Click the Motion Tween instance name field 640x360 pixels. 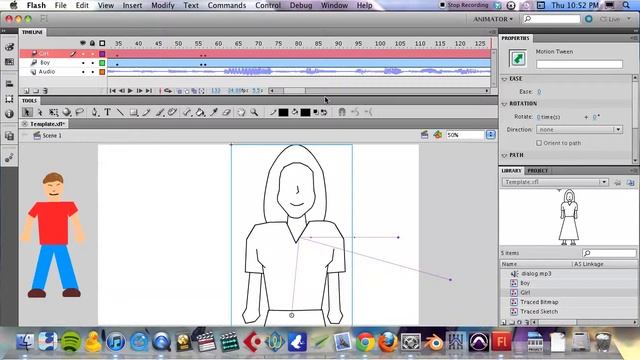[x=579, y=64]
